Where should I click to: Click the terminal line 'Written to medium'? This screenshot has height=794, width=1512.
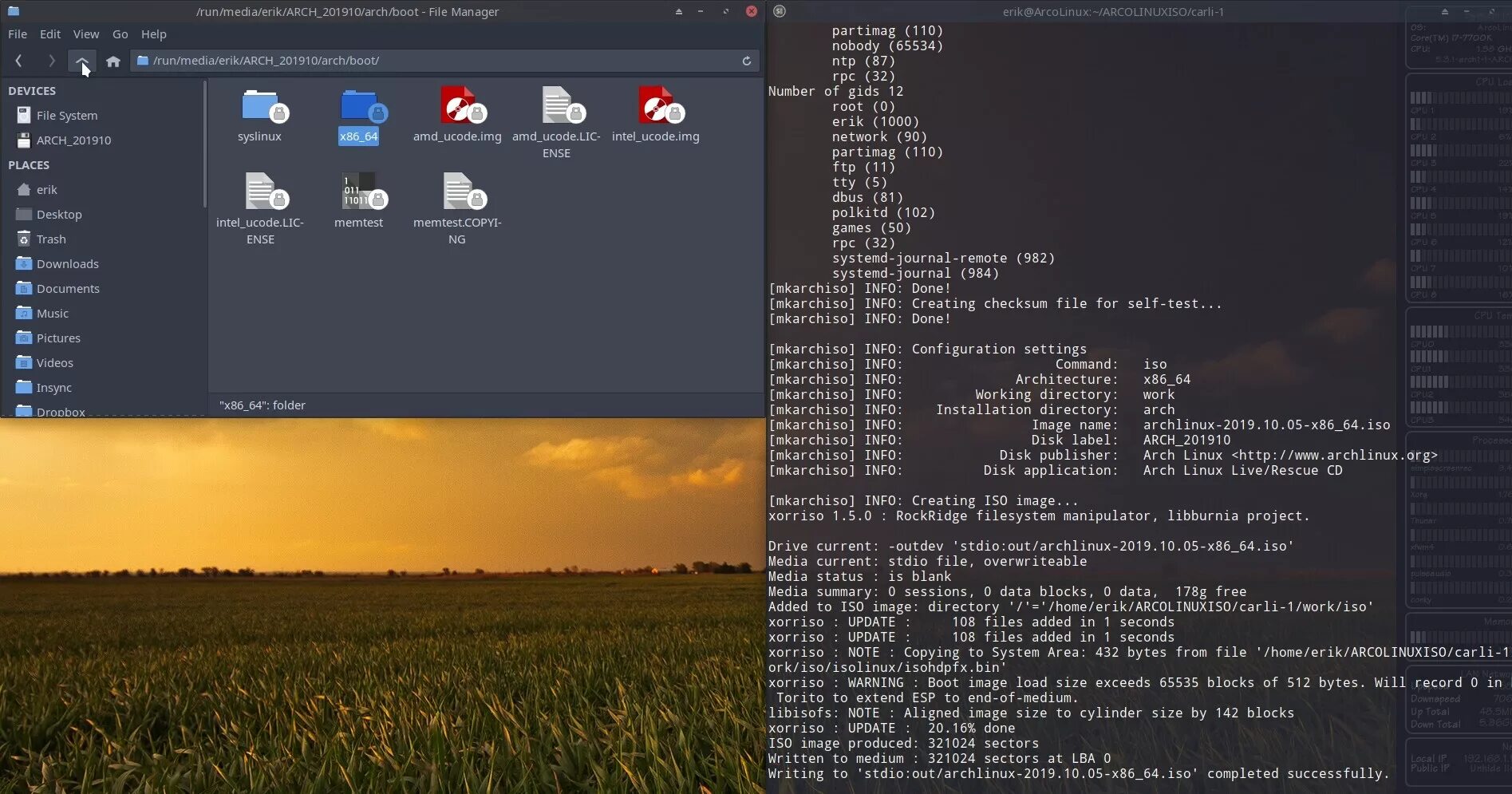(x=939, y=759)
